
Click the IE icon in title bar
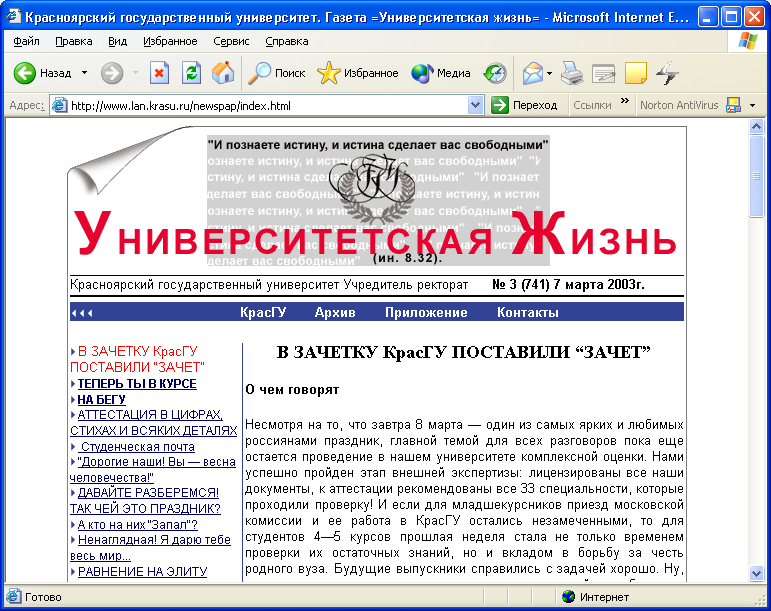click(x=14, y=17)
